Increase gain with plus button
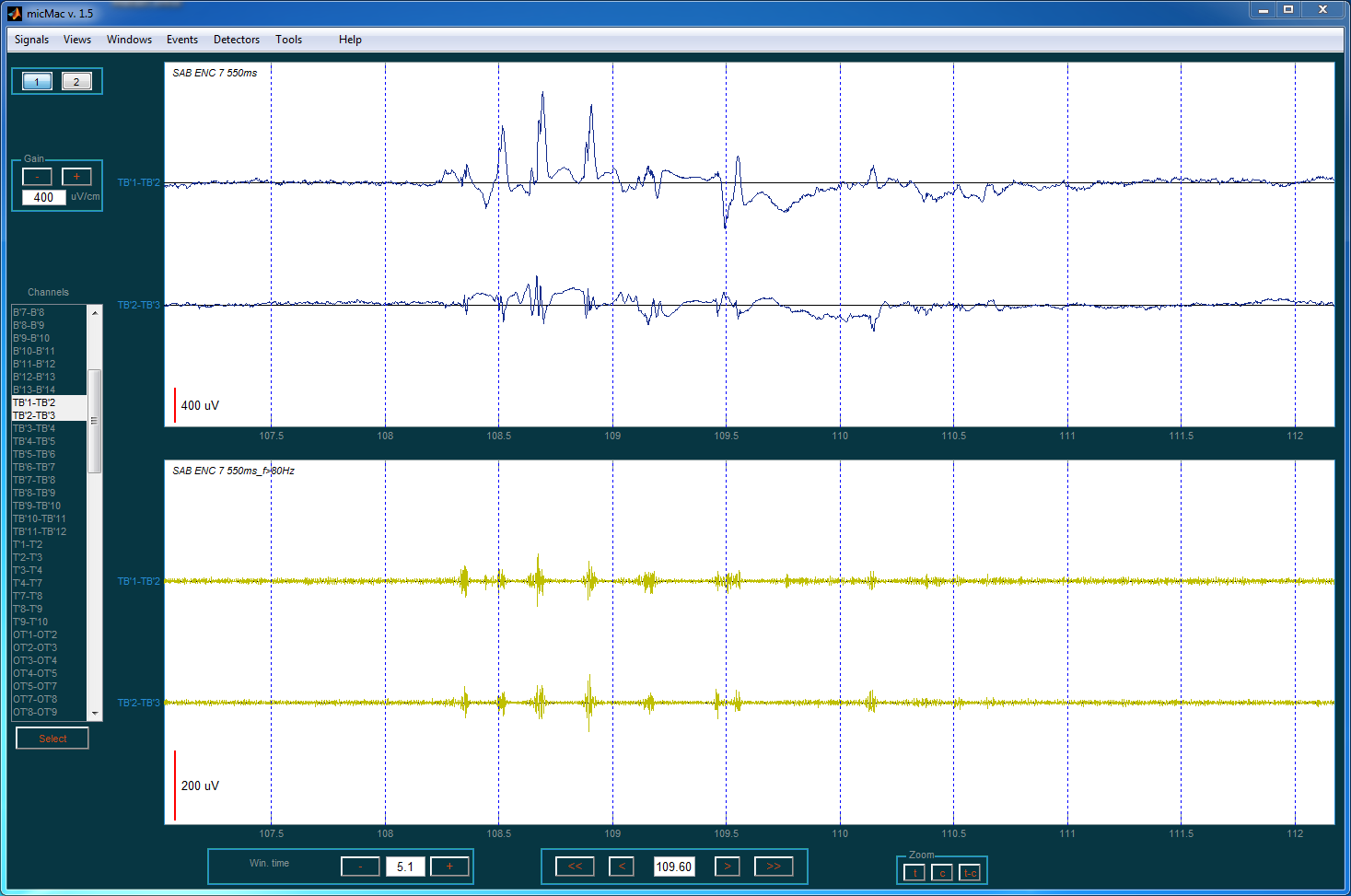The height and width of the screenshot is (896, 1351). click(76, 177)
